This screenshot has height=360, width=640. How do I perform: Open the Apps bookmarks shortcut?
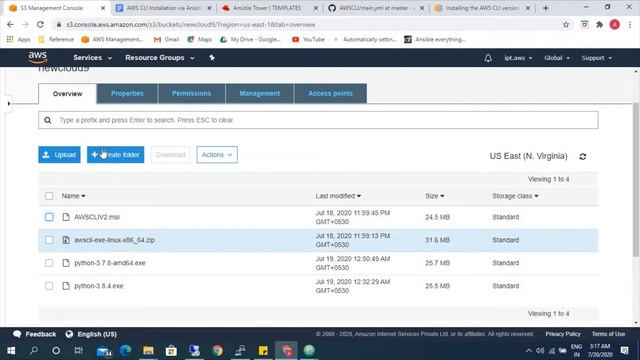click(18, 39)
